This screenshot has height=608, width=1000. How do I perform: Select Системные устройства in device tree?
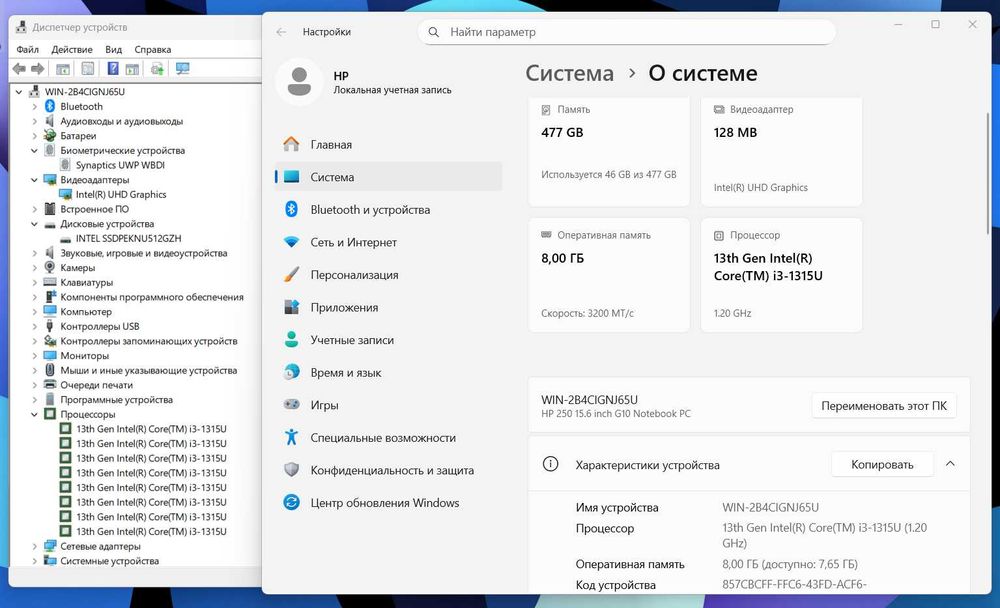[110, 561]
